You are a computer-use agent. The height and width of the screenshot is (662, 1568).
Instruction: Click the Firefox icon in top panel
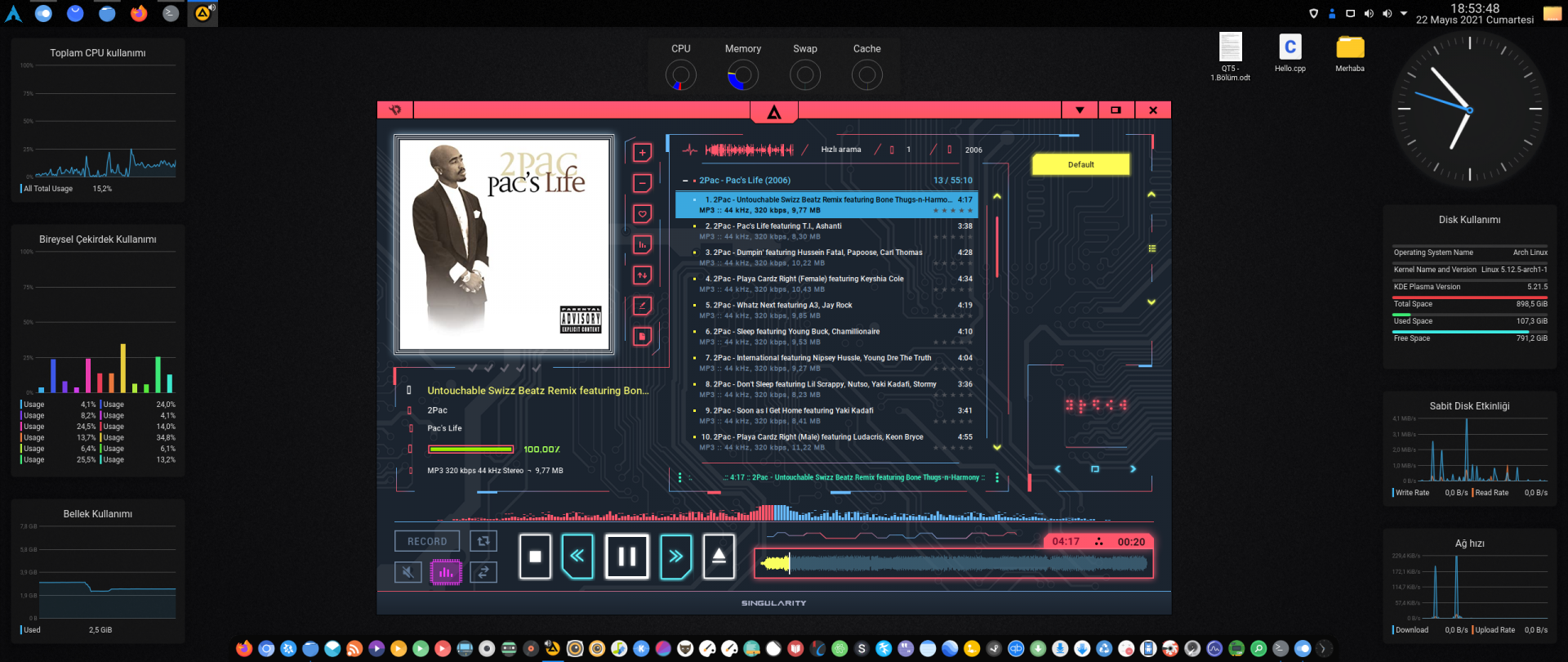click(x=139, y=13)
